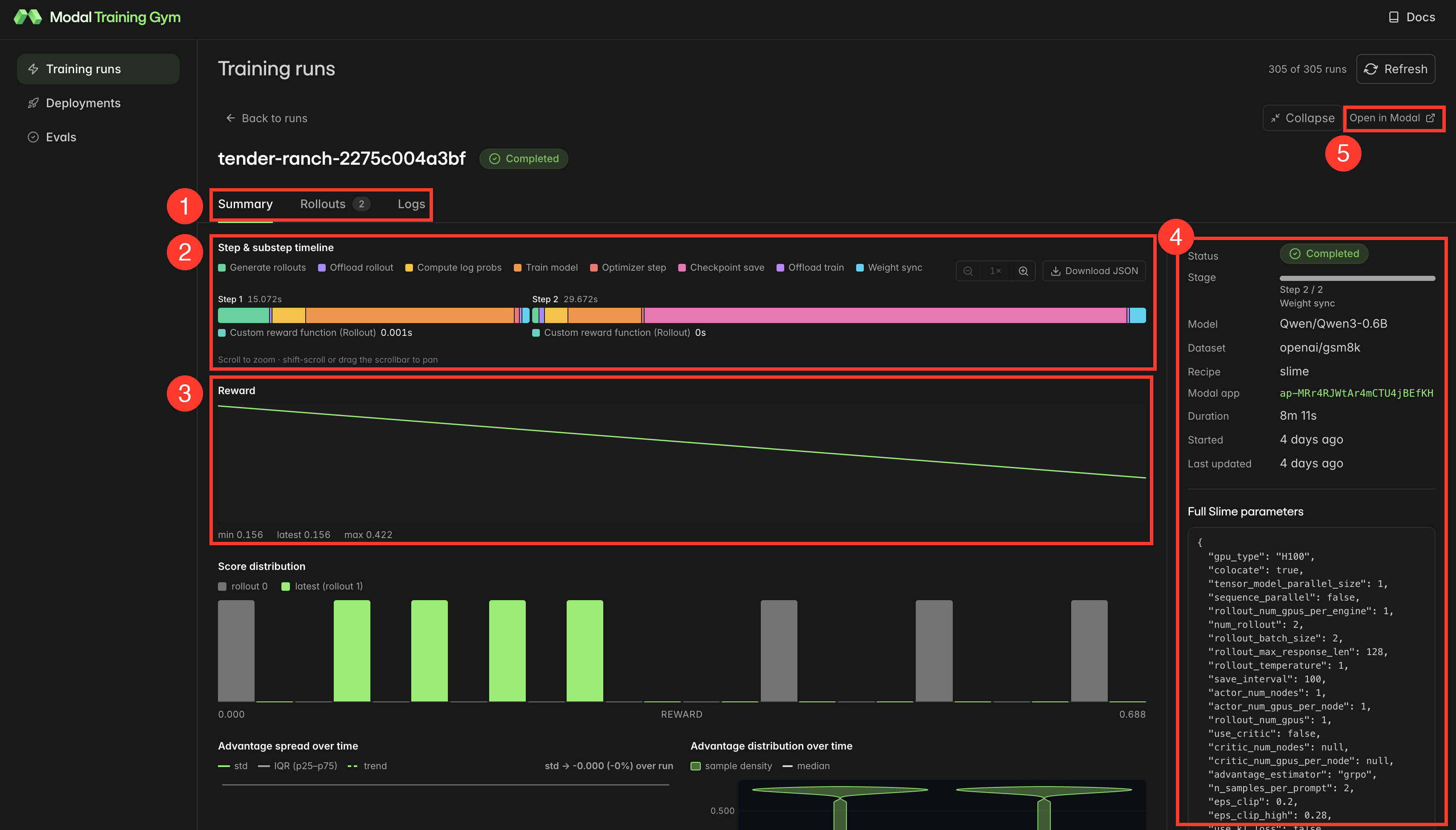Viewport: 1456px width, 830px height.
Task: Open Training runs in sidebar
Action: tap(98, 69)
